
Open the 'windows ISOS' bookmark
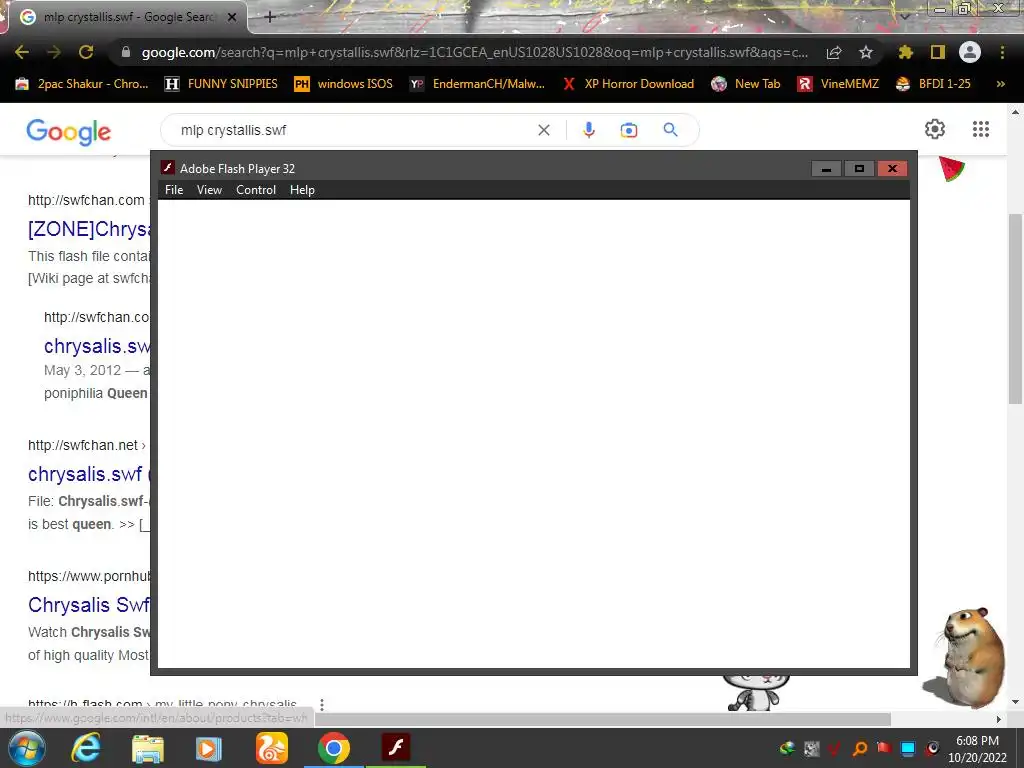tap(343, 84)
